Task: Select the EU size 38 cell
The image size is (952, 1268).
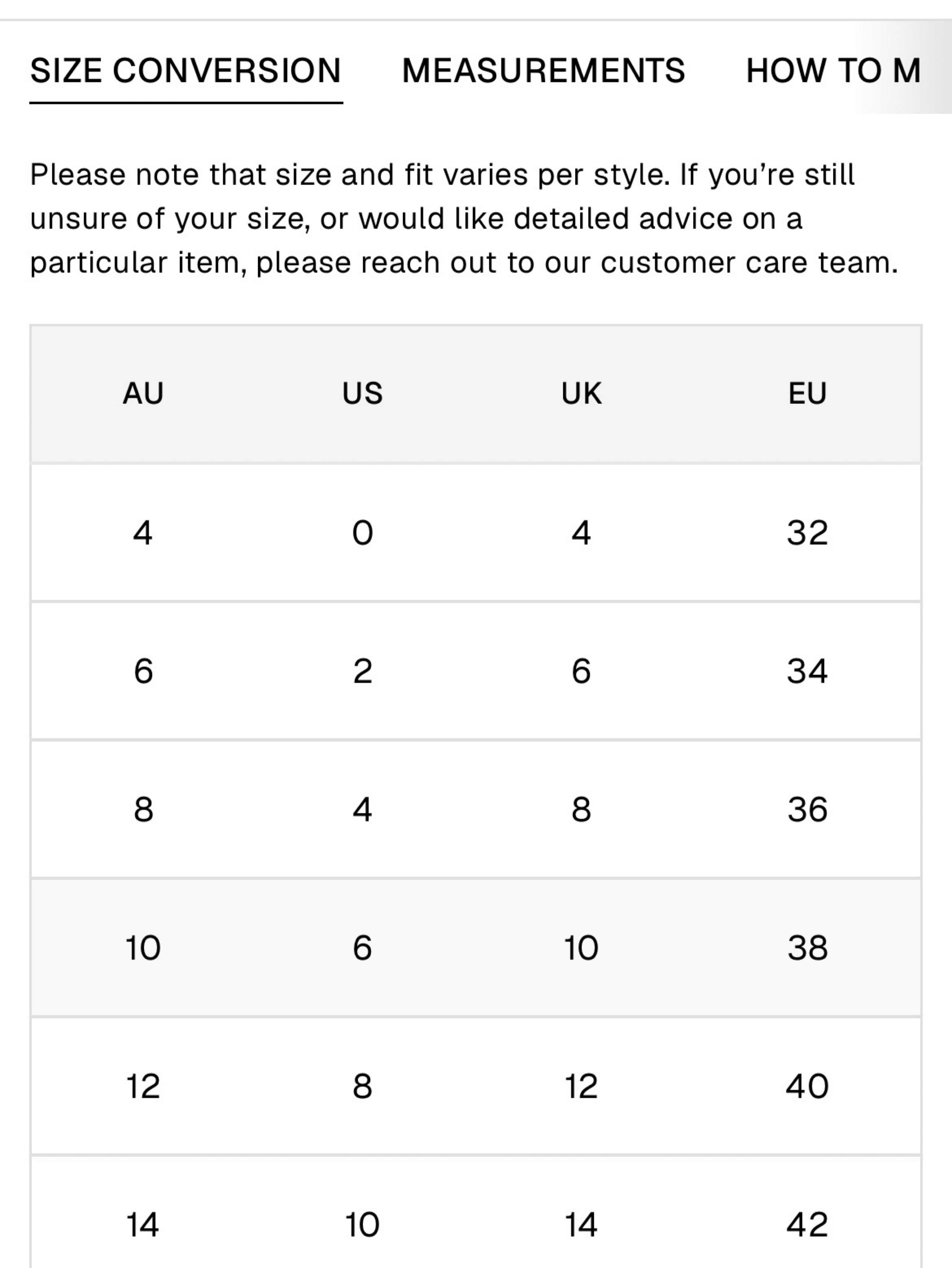Action: coord(807,947)
